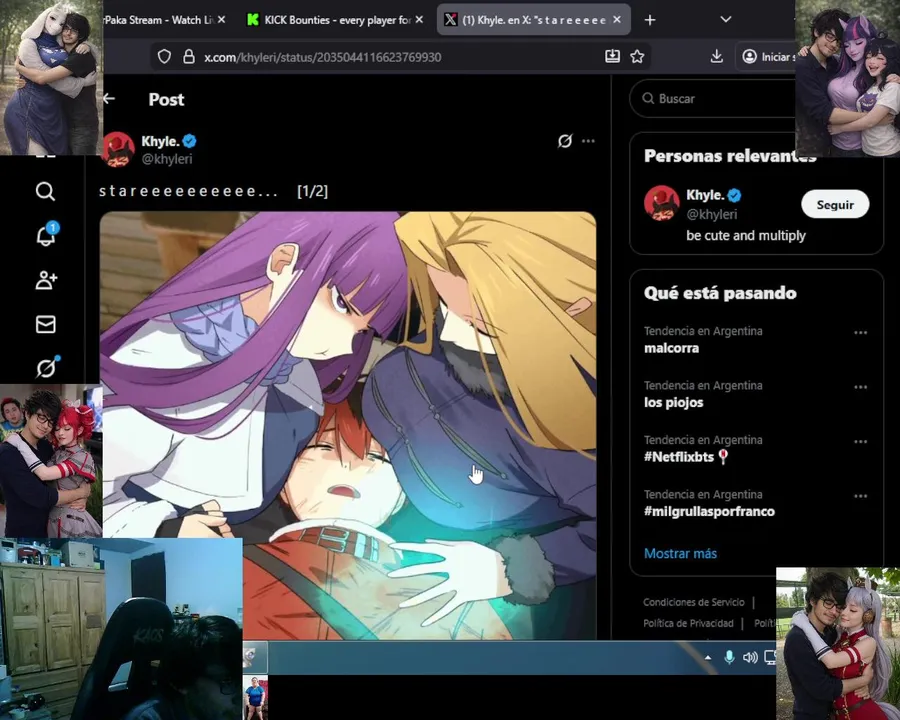Screen dimensions: 900x720
Task: Open the malcorra trend
Action: (x=672, y=348)
